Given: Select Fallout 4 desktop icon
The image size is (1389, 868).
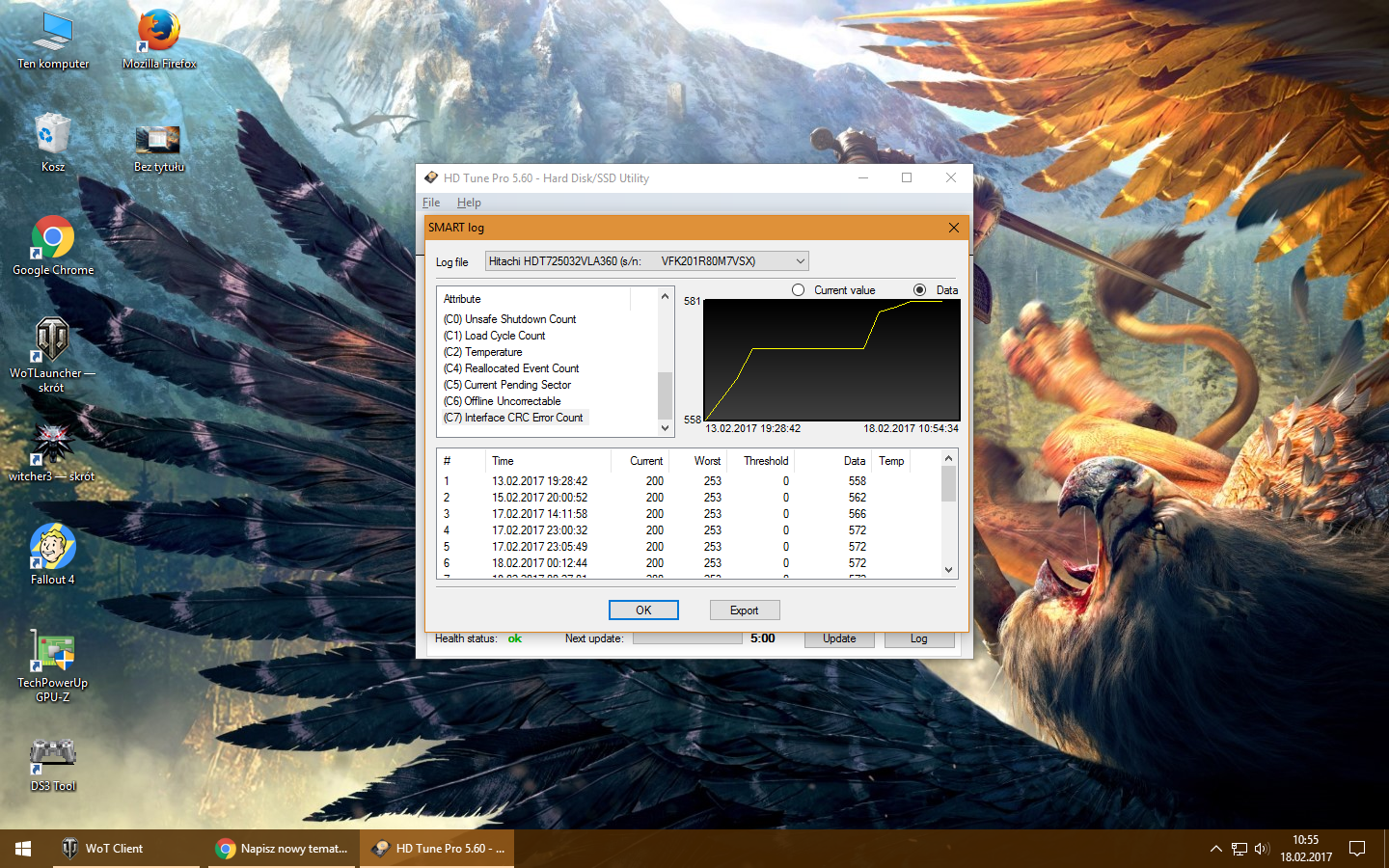Looking at the screenshot, I should [x=53, y=555].
